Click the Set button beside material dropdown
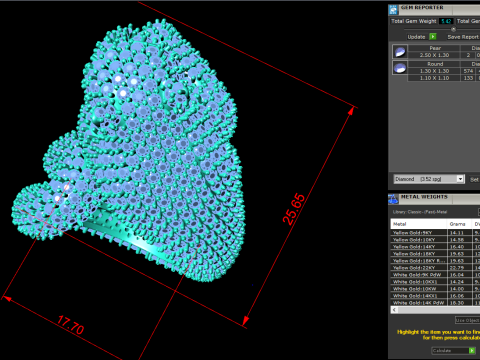The width and height of the screenshot is (480, 360). [x=474, y=179]
